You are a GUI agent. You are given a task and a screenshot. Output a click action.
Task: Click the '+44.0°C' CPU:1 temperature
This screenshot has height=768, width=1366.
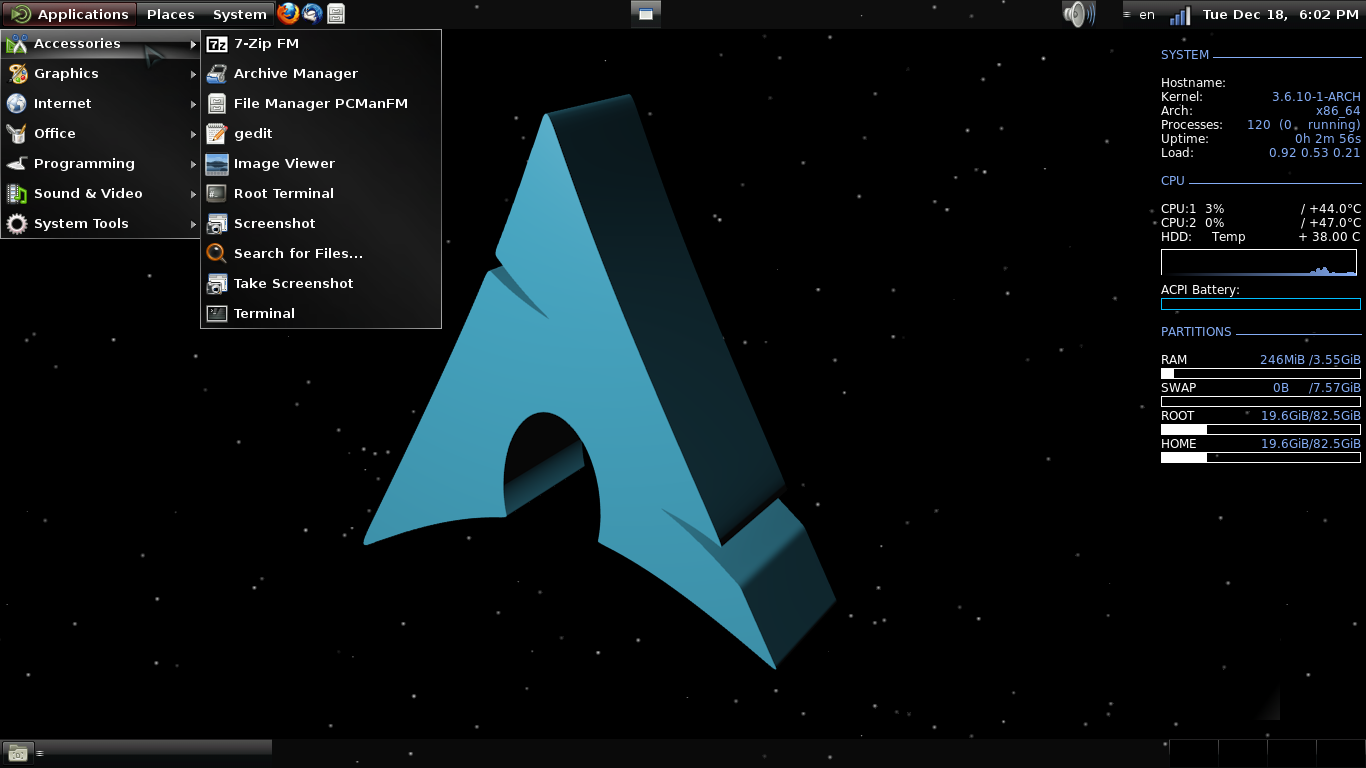1335,209
